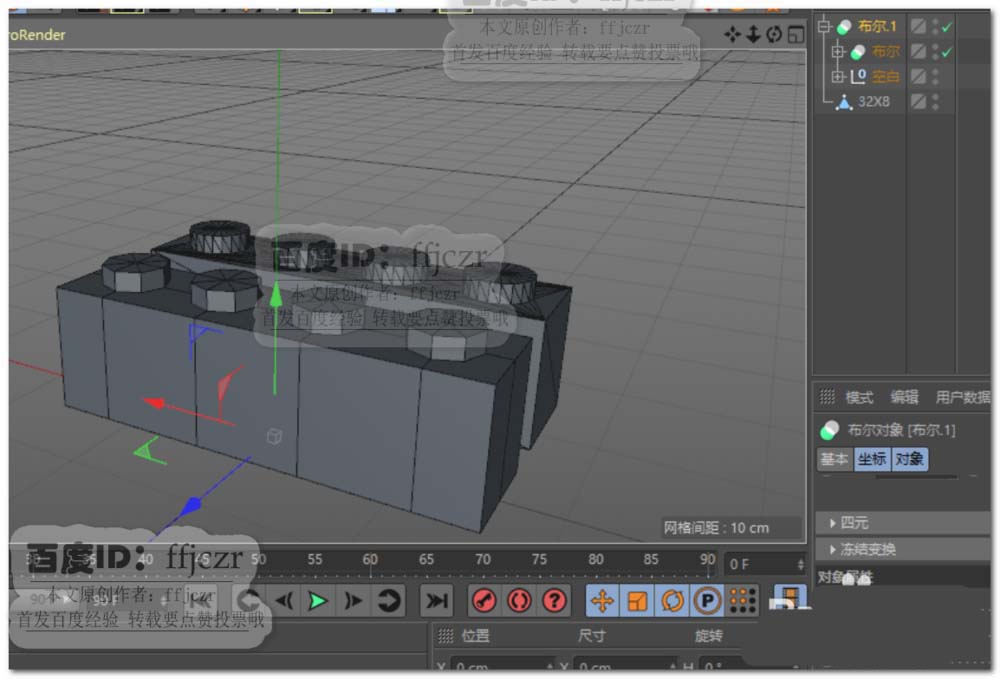Viewport: 1000px width, 679px height.
Task: Disable the green checkmark for 布尔.1 object
Action: tap(946, 26)
